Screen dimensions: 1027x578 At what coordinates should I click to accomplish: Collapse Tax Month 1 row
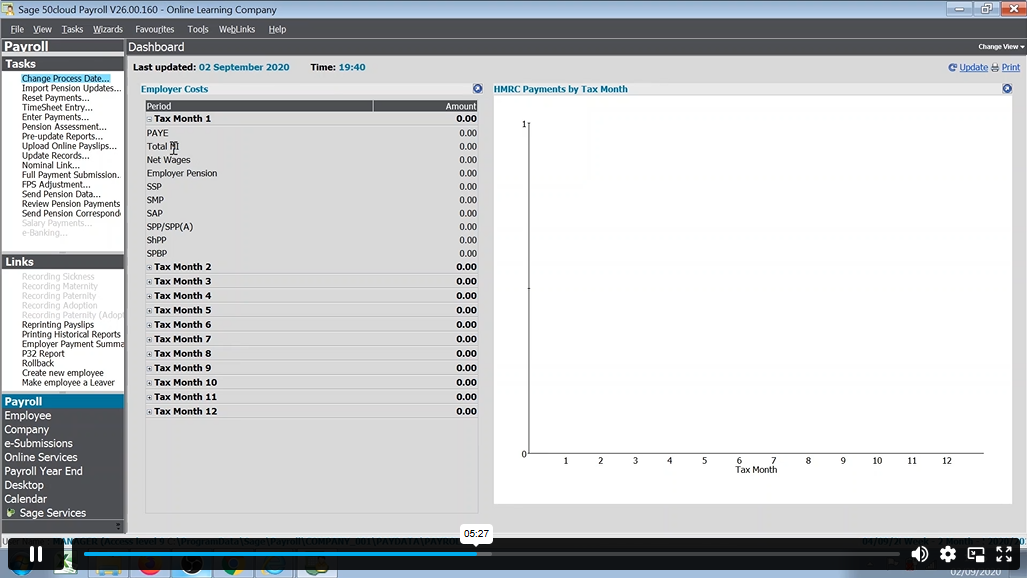pos(150,119)
